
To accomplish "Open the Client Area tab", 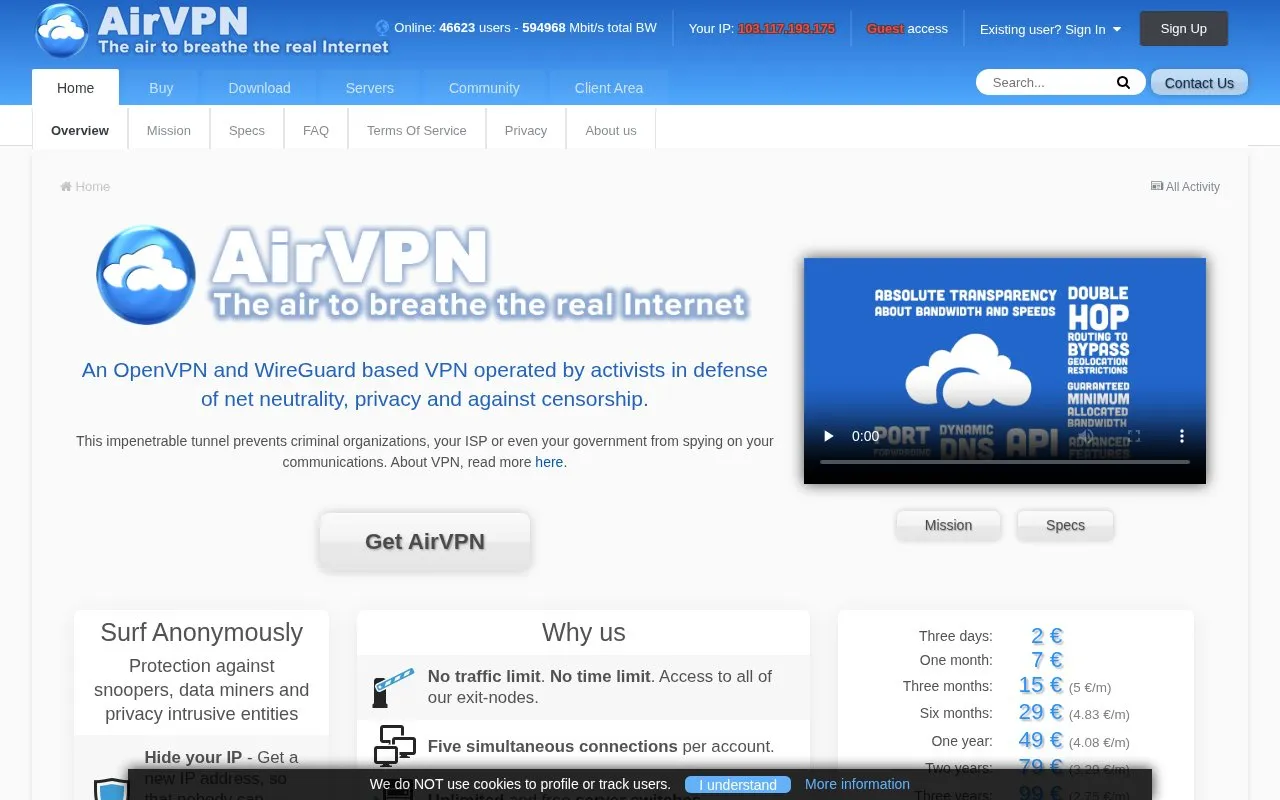I will tap(609, 88).
